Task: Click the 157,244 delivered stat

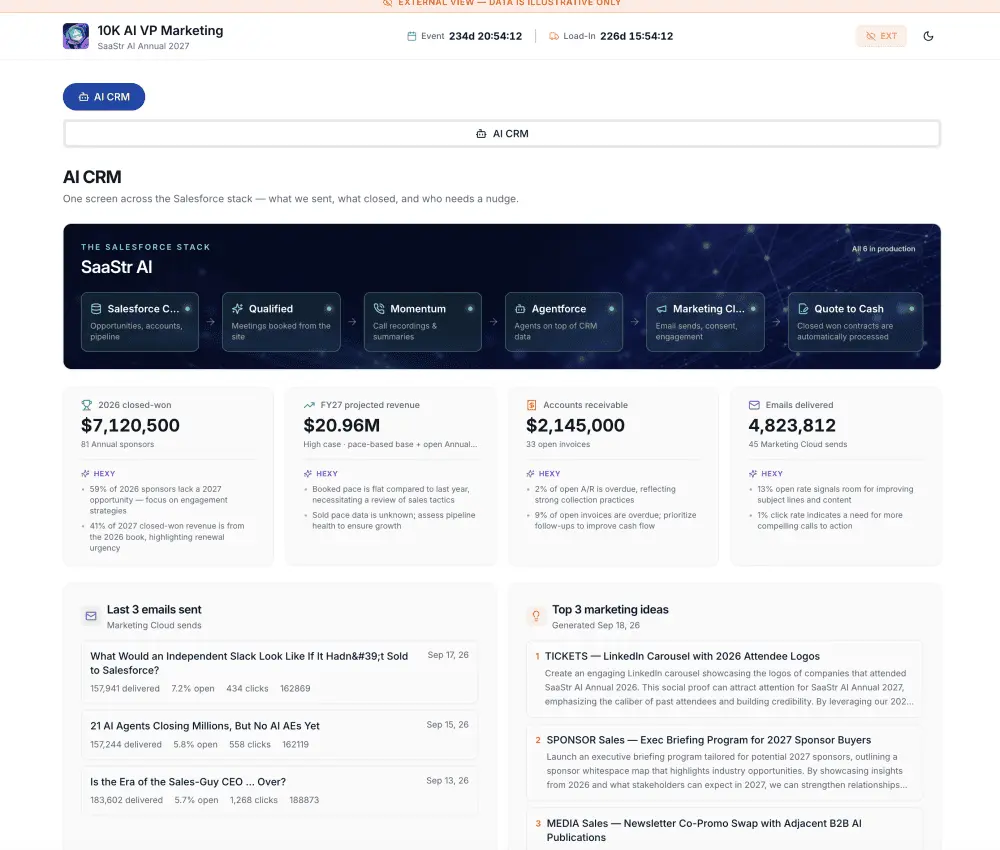Action: [x=126, y=745]
